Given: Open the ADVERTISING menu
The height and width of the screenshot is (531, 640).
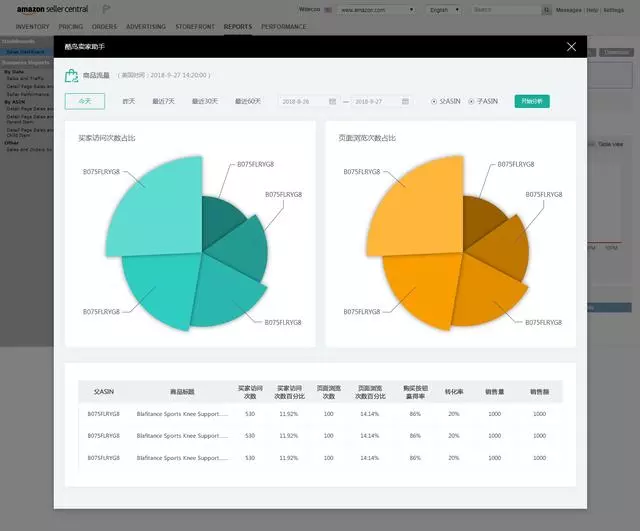Looking at the screenshot, I should click(146, 27).
